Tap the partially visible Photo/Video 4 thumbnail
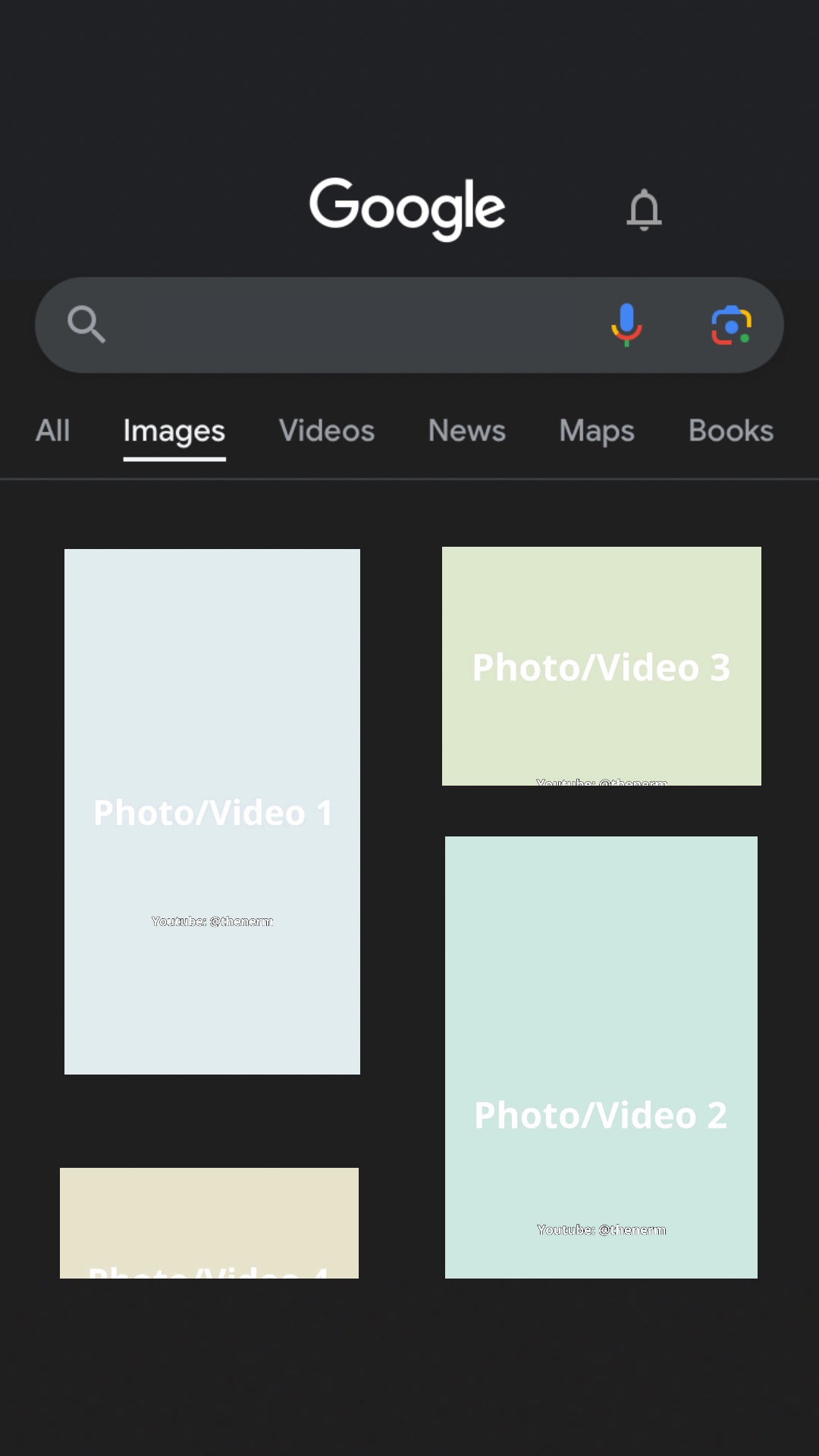This screenshot has width=819, height=1456. (x=209, y=1222)
